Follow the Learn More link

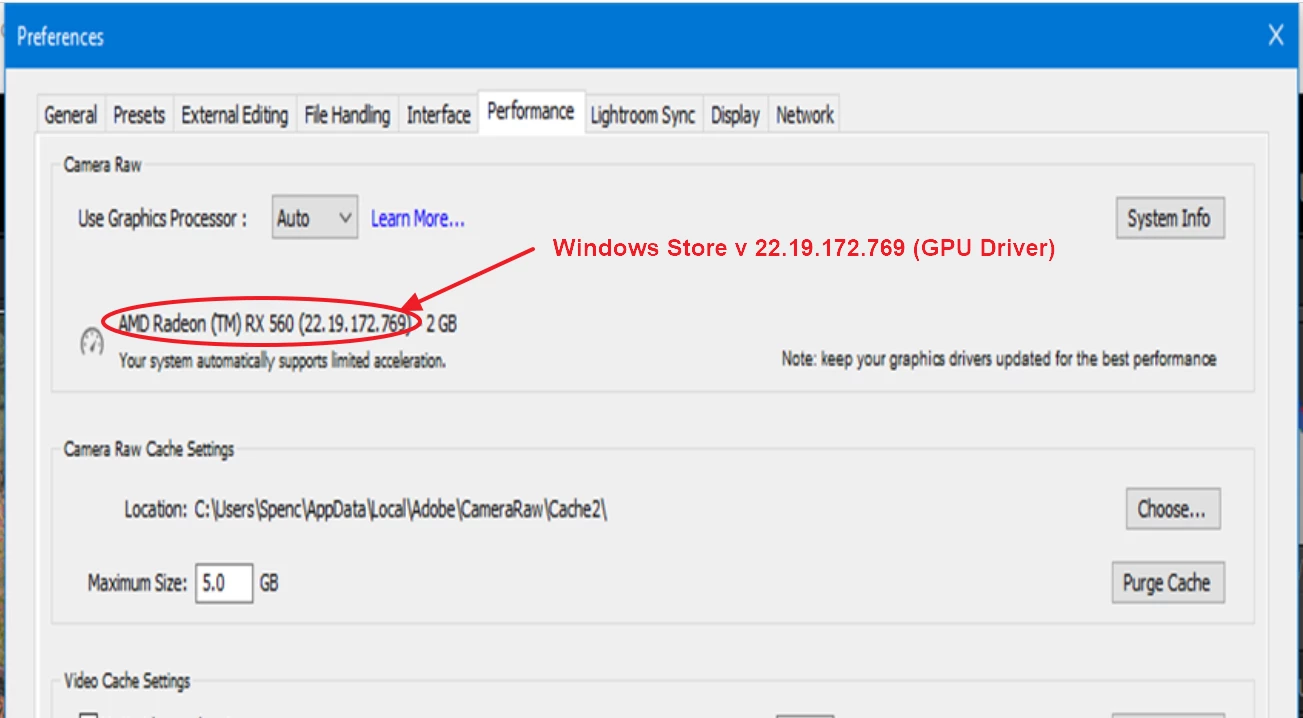coord(418,218)
